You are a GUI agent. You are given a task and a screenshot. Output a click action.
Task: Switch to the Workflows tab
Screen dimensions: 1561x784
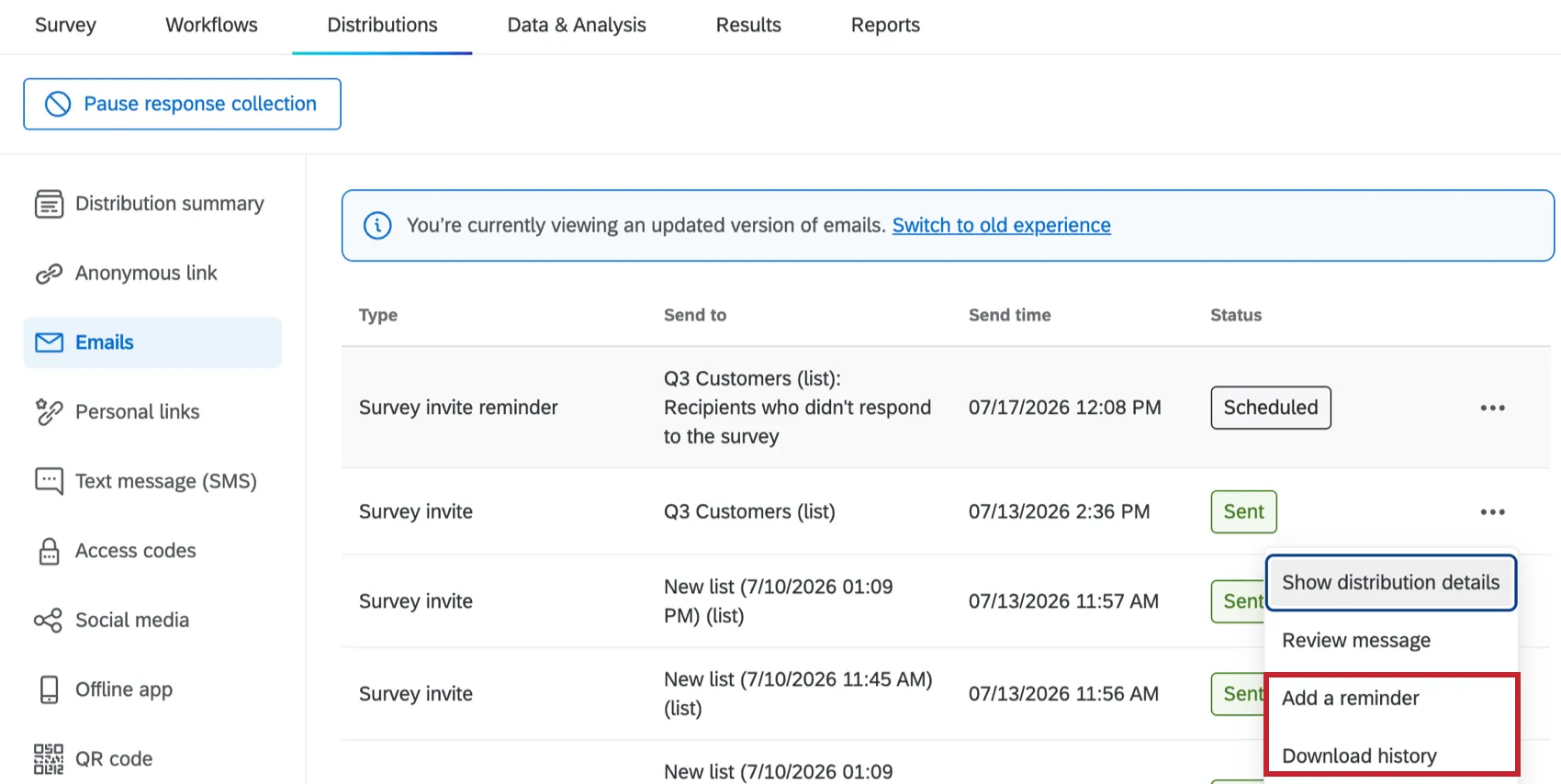(211, 25)
